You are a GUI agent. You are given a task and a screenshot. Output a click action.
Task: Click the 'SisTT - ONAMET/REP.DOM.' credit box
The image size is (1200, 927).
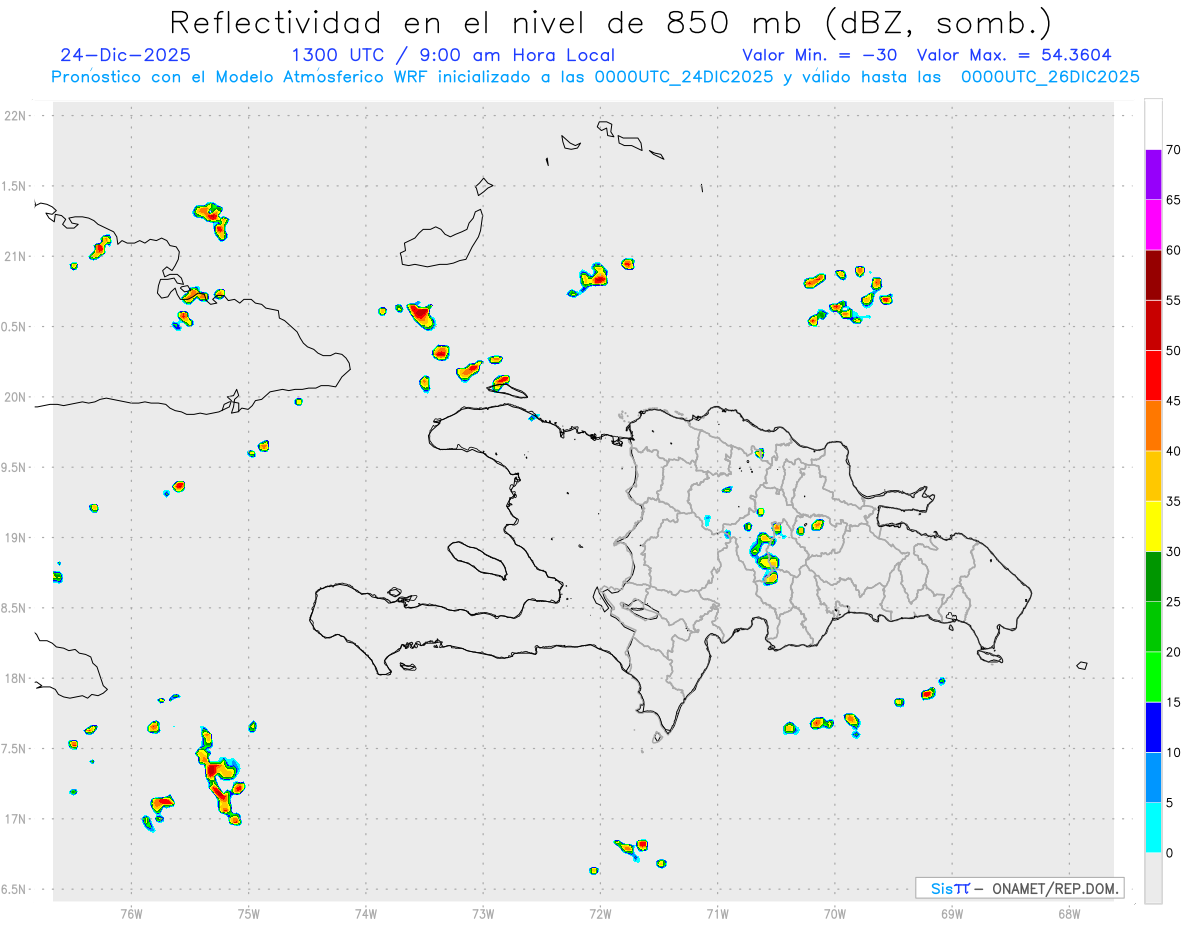coord(1019,888)
